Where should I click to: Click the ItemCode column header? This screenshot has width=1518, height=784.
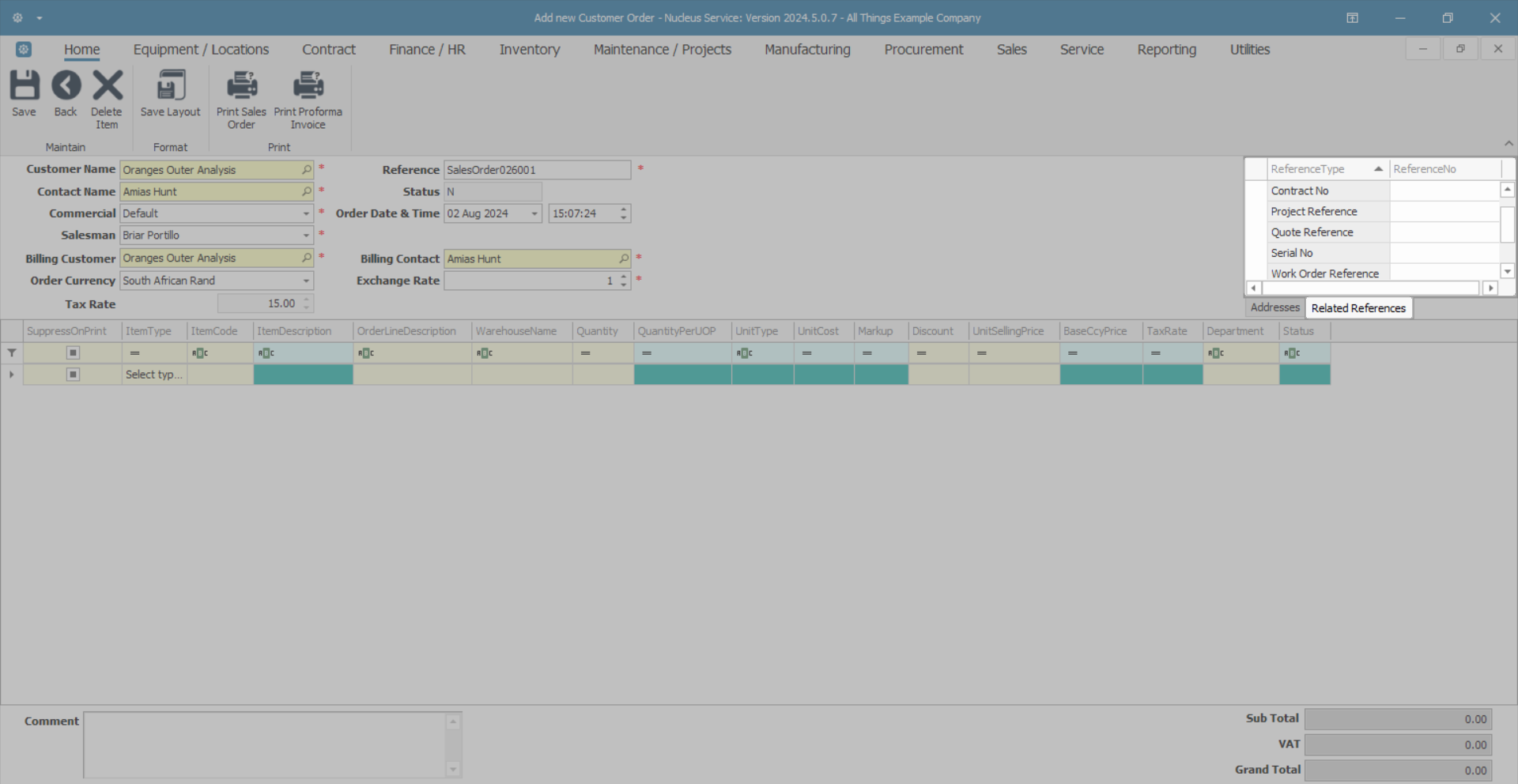click(220, 331)
